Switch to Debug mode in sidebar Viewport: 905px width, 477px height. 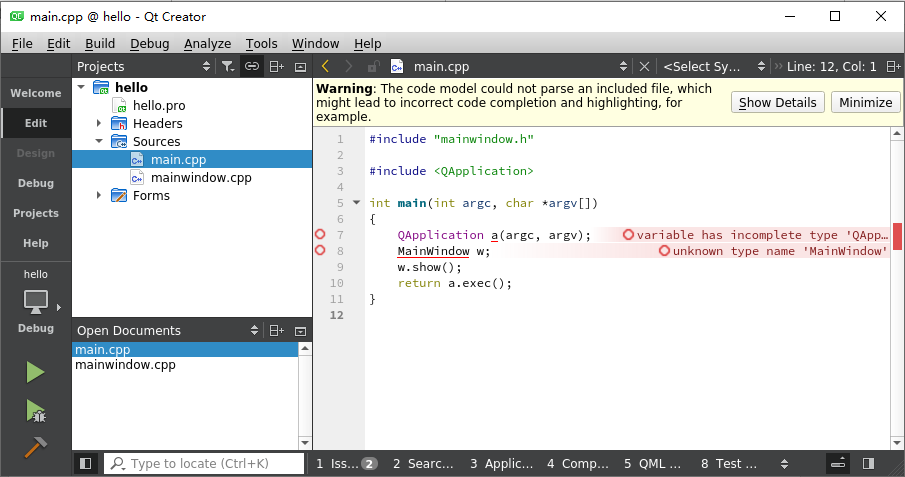pos(36,183)
